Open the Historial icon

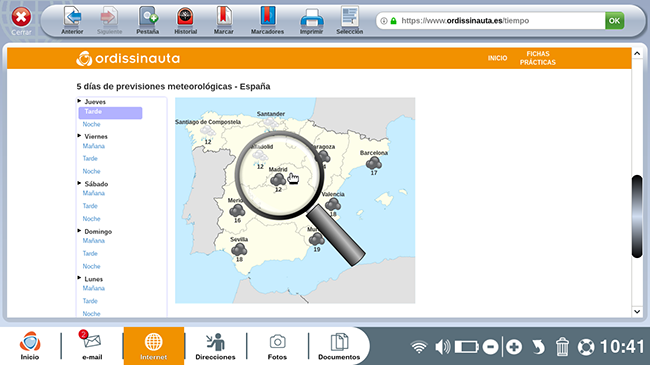185,20
